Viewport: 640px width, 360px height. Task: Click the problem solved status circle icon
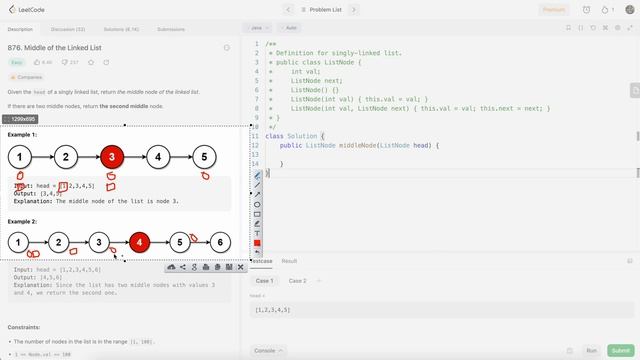pyautogui.click(x=227, y=48)
